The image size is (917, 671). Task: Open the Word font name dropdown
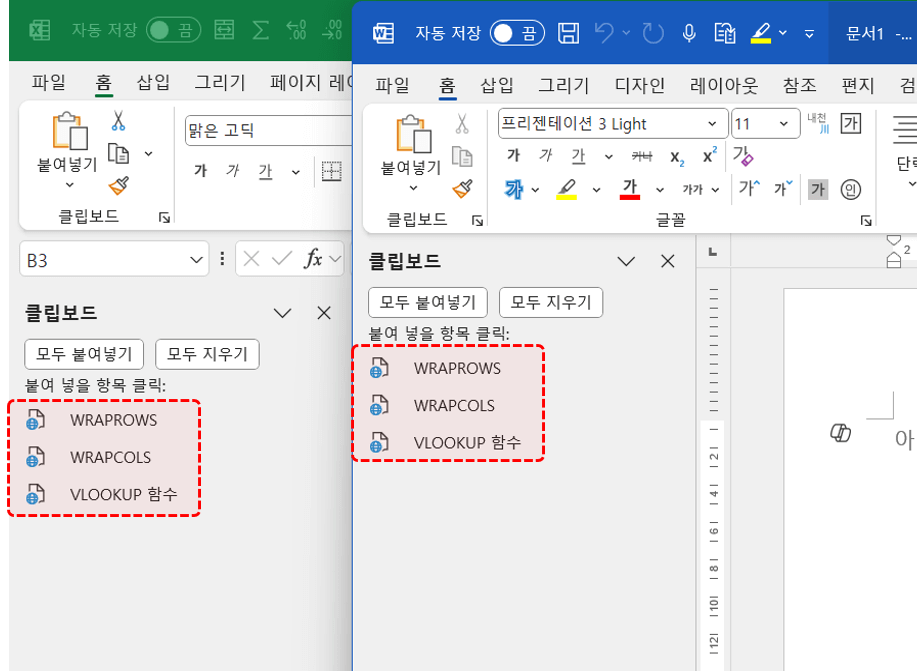coord(712,124)
